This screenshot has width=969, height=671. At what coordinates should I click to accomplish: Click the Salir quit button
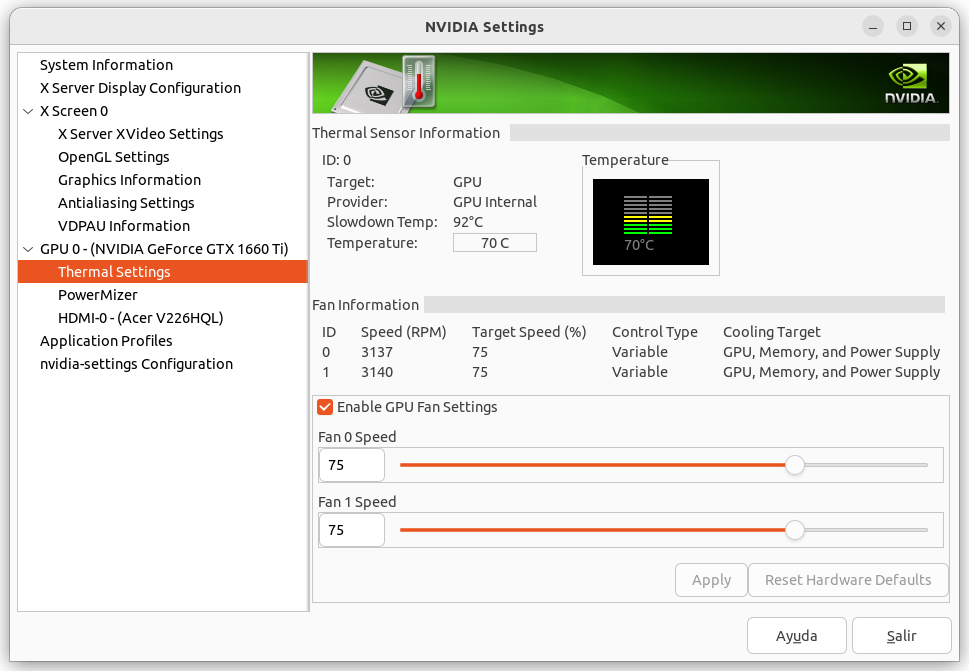[901, 635]
